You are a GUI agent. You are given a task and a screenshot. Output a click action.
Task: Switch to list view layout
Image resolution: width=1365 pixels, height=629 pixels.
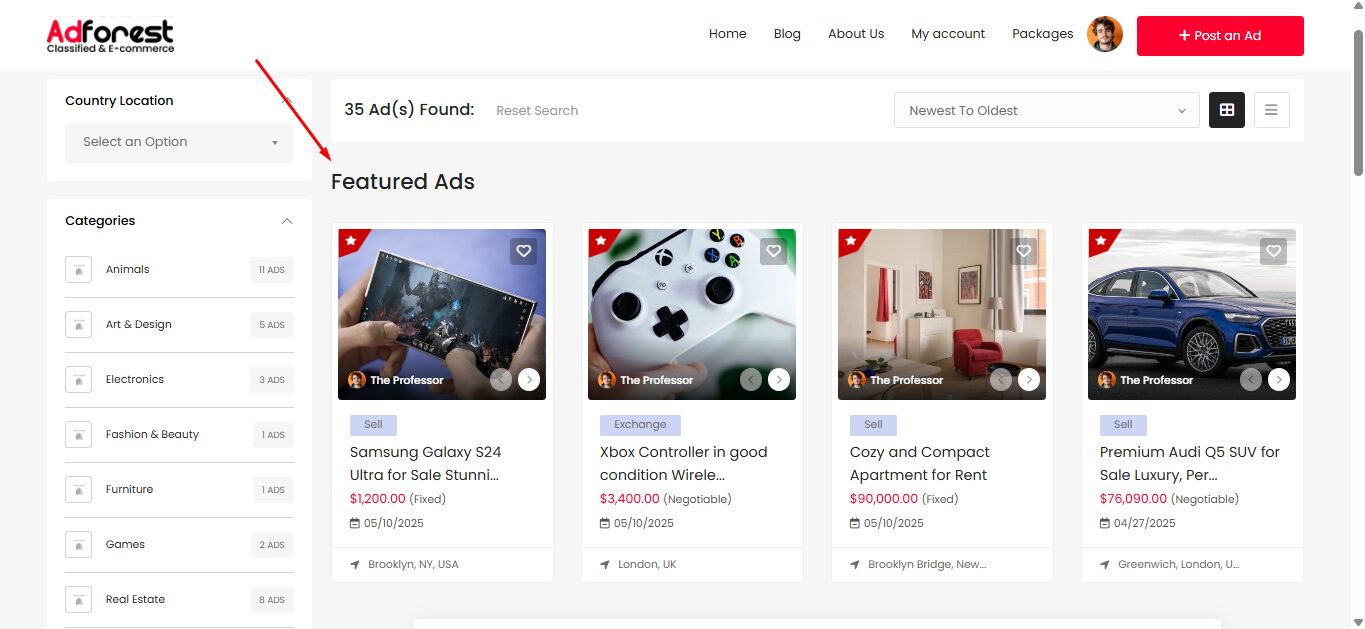point(1271,110)
